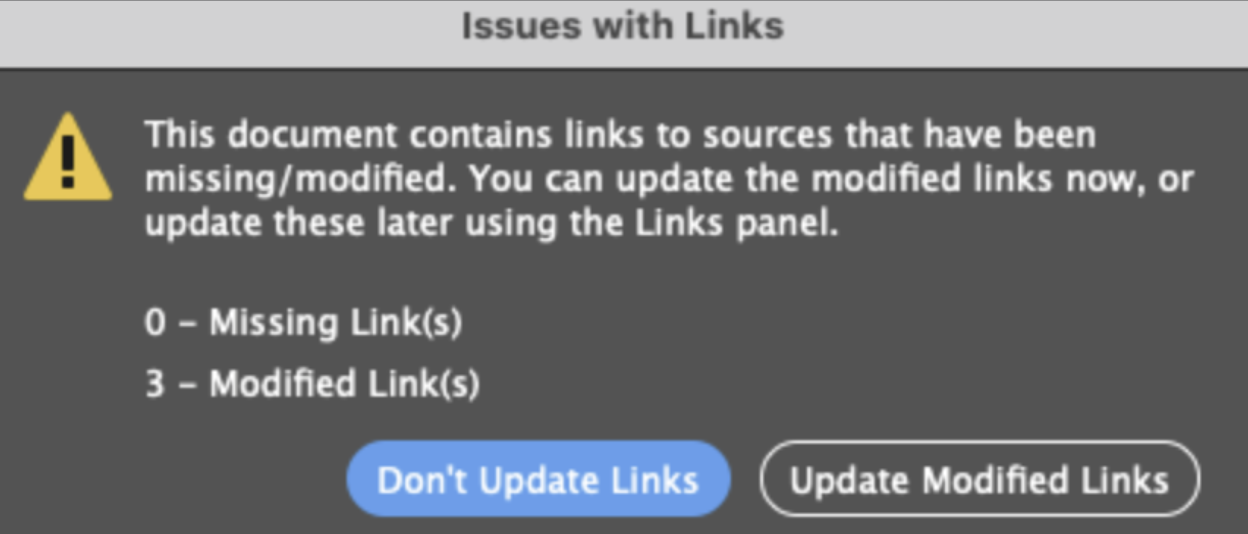The width and height of the screenshot is (1248, 534).
Task: Click the Don't Update Links button
Action: tap(538, 480)
